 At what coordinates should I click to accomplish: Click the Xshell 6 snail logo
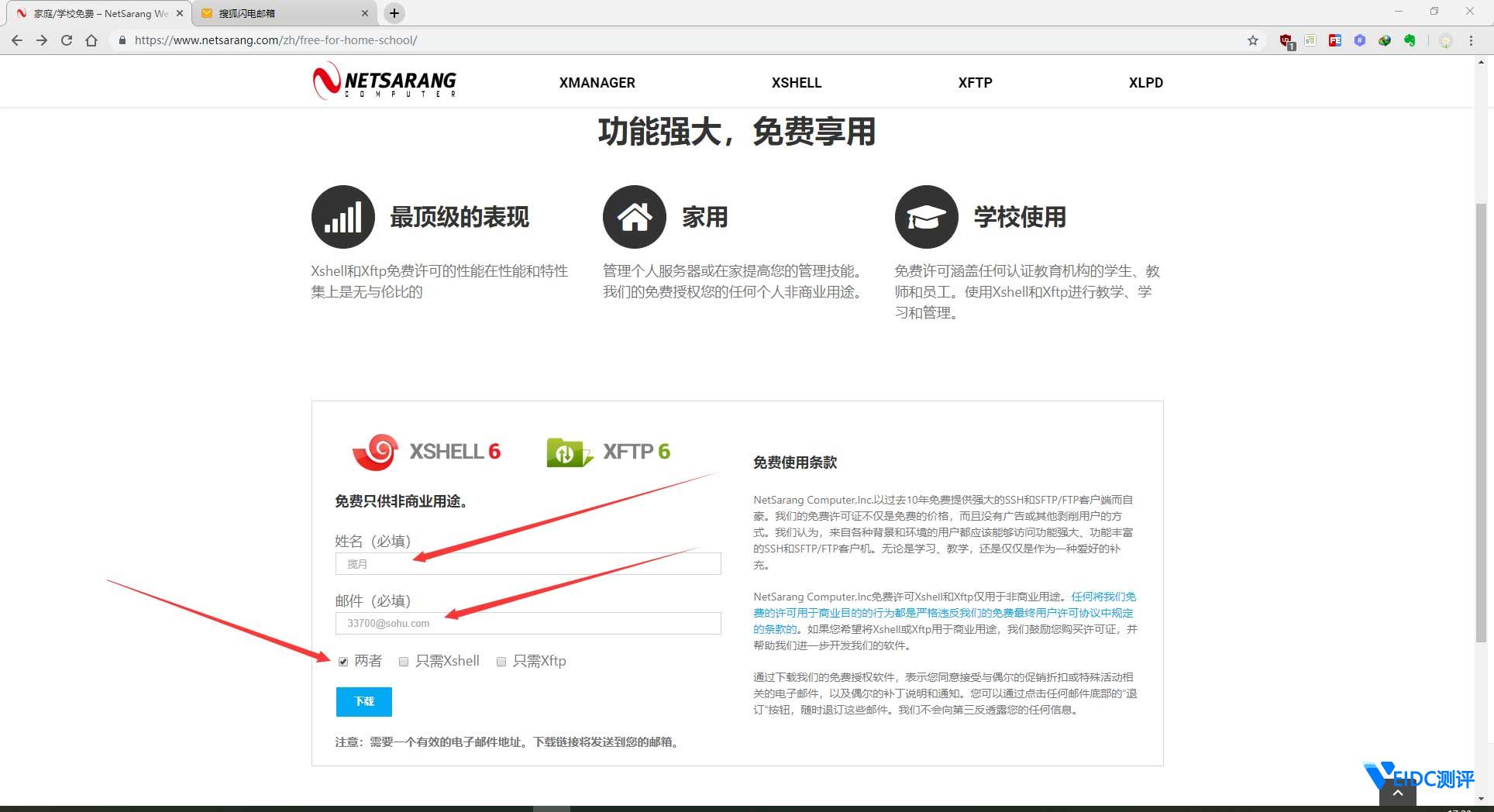(x=375, y=452)
